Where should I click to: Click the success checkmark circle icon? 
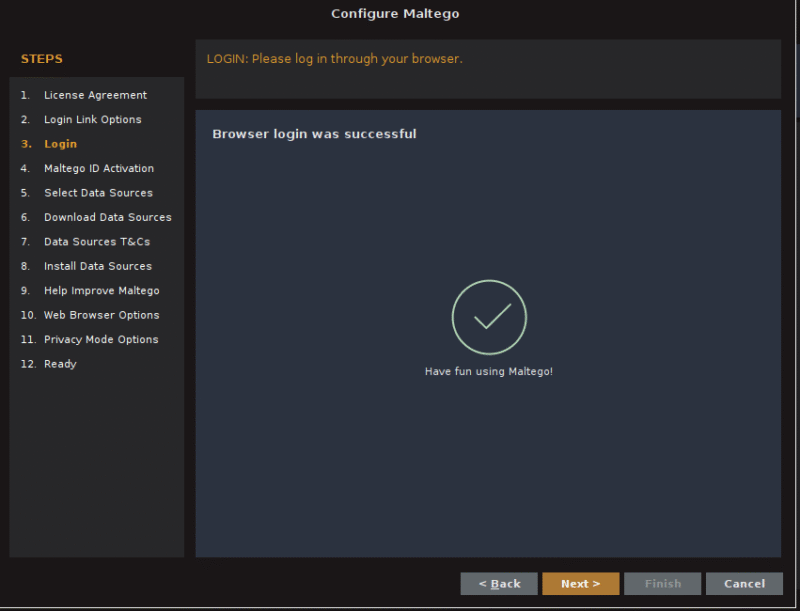(489, 318)
